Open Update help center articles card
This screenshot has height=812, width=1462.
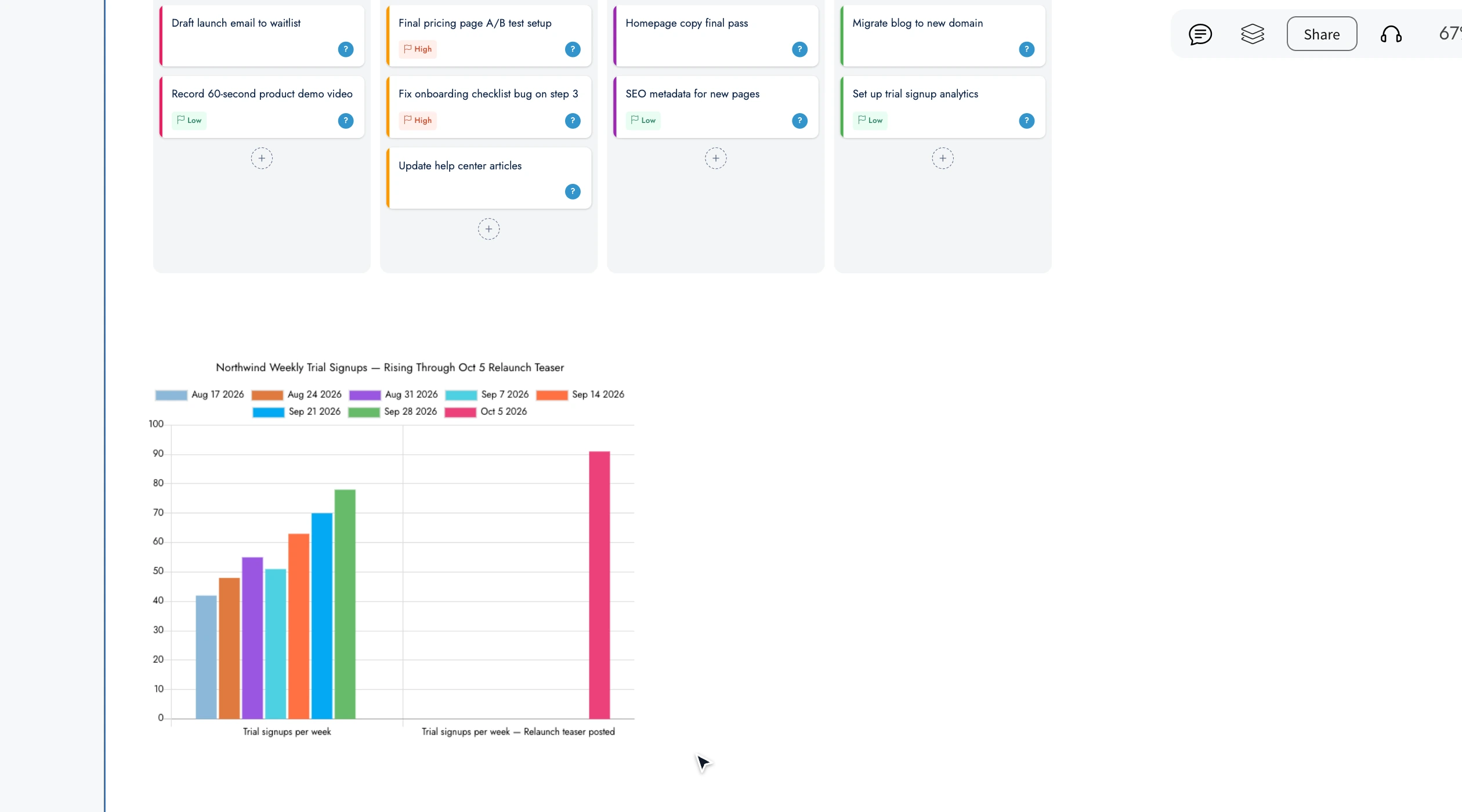coord(488,178)
